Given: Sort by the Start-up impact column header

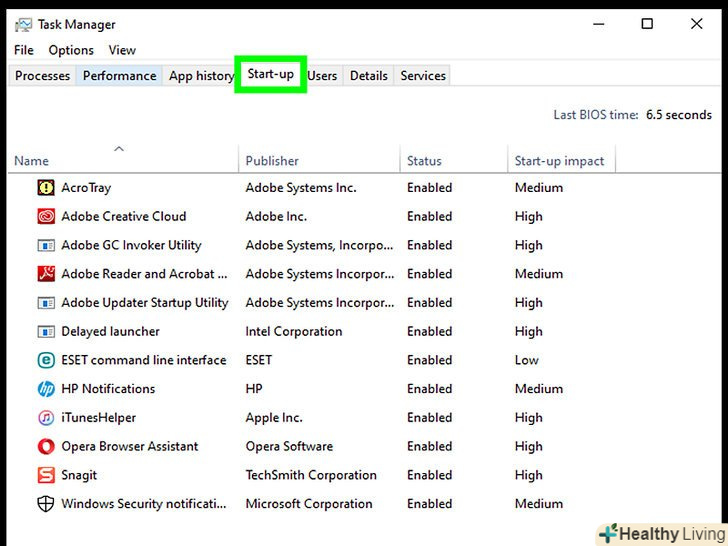Looking at the screenshot, I should tap(561, 161).
